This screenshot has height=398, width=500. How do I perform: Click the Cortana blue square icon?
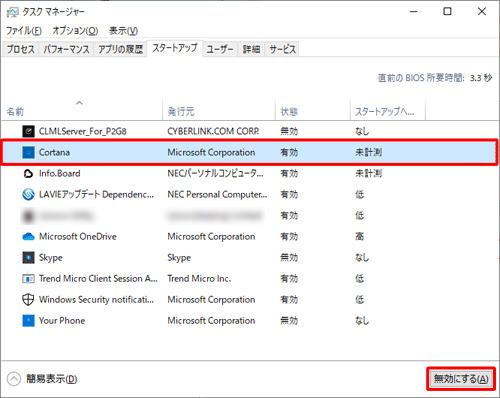tap(28, 152)
